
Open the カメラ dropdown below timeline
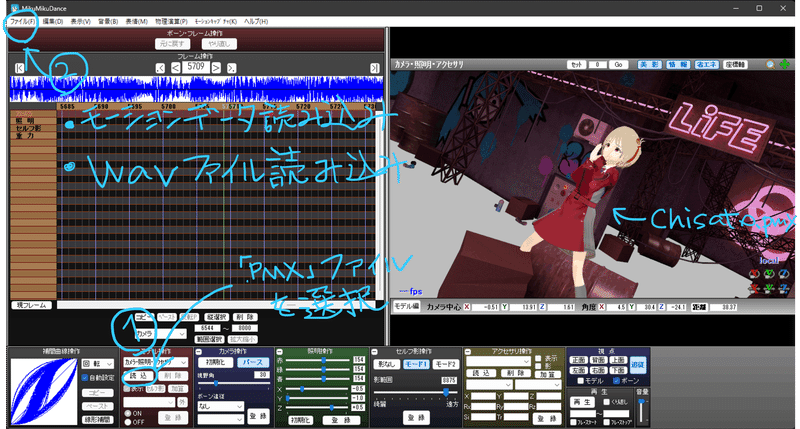160,334
